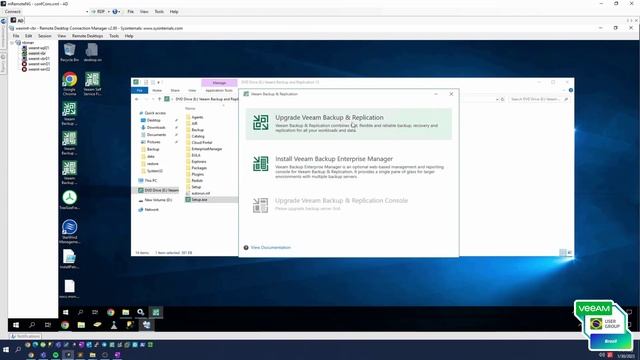
Task: Click the Name column header in Explorer
Action: (190, 108)
